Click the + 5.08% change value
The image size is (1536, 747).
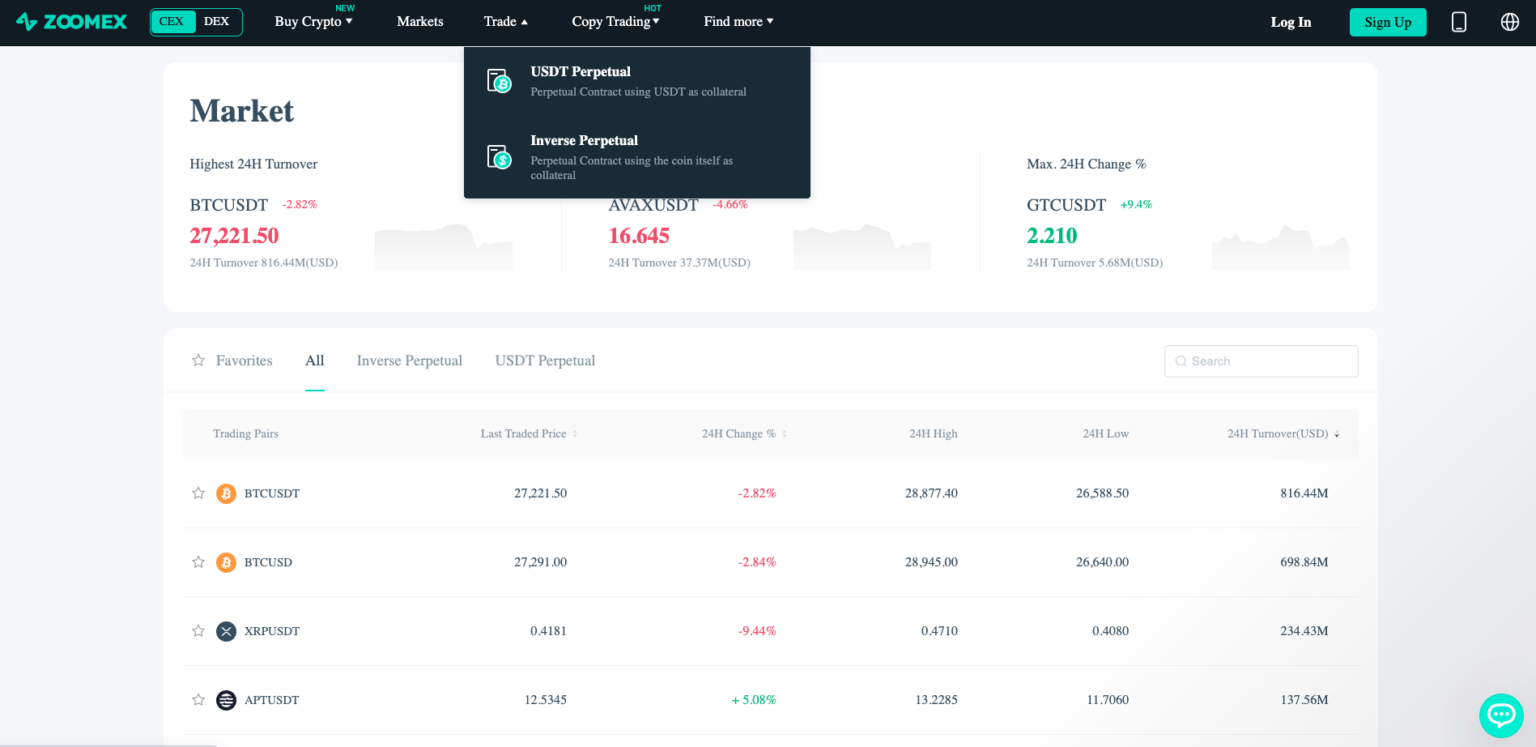pyautogui.click(x=754, y=700)
